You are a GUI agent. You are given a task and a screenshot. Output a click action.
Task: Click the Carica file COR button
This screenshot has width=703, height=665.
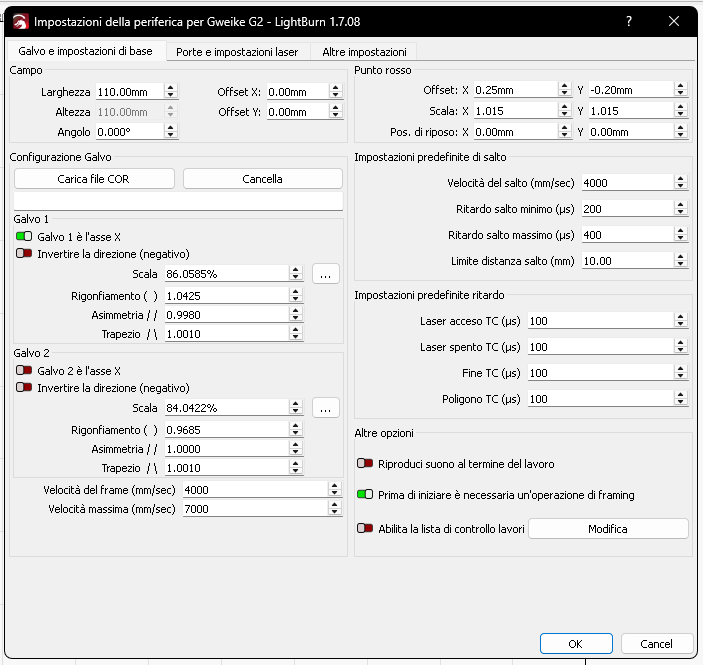[x=94, y=179]
